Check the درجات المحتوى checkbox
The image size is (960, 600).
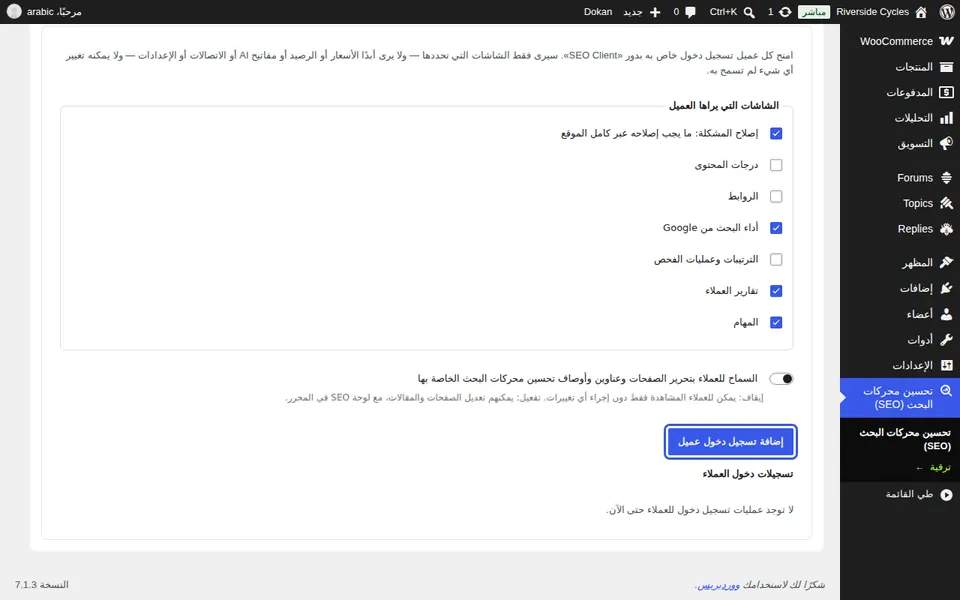[776, 165]
